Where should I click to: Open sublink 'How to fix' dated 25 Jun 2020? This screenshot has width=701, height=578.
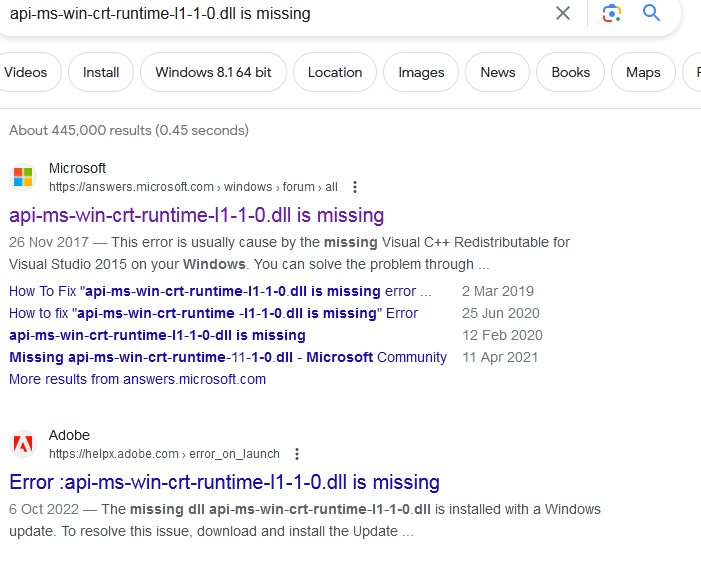(x=214, y=313)
